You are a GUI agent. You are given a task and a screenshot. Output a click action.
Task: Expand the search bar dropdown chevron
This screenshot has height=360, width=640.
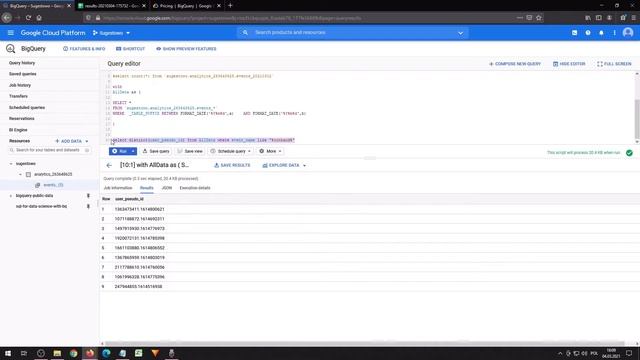point(460,33)
